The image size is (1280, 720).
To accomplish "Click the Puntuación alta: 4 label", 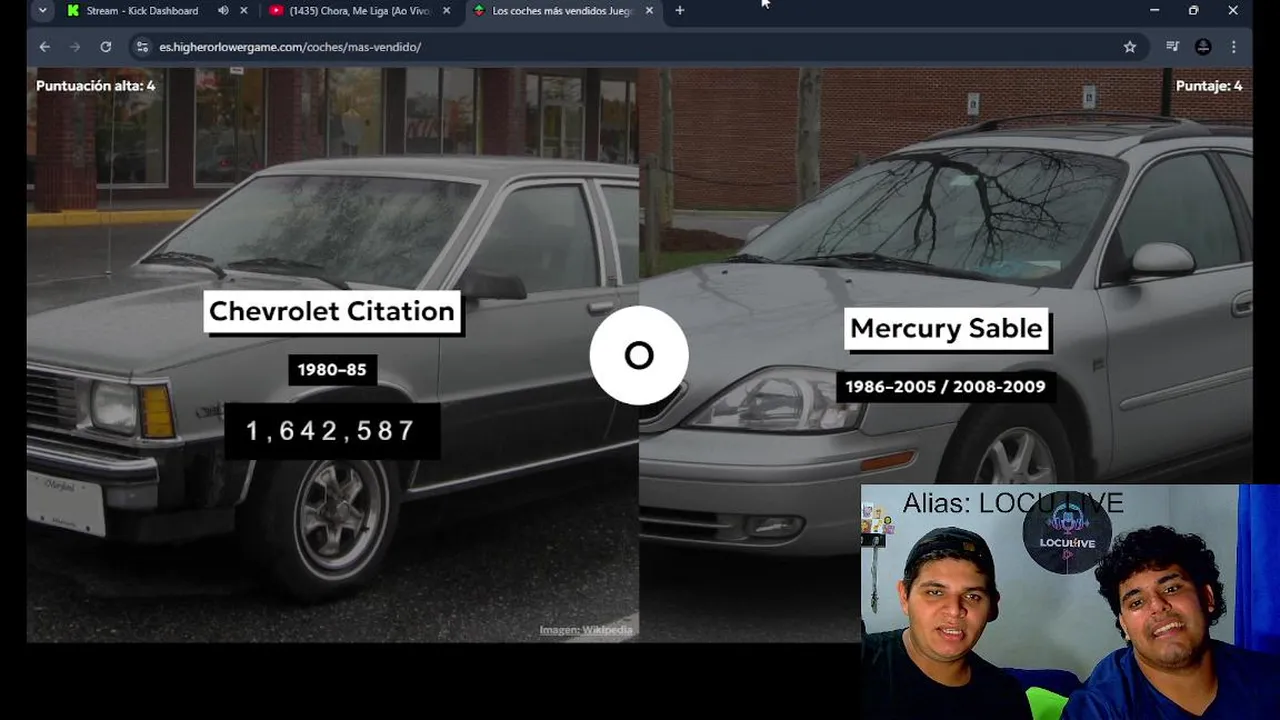I will pos(95,86).
